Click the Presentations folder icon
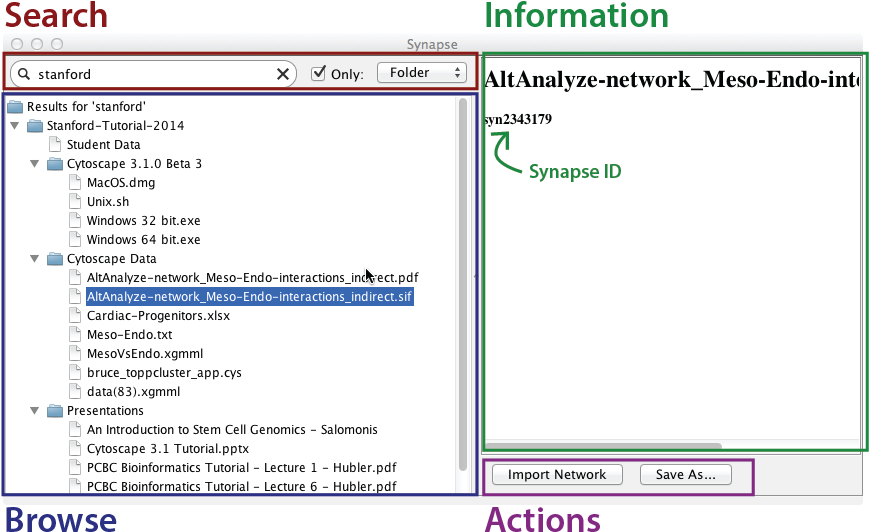 55,411
